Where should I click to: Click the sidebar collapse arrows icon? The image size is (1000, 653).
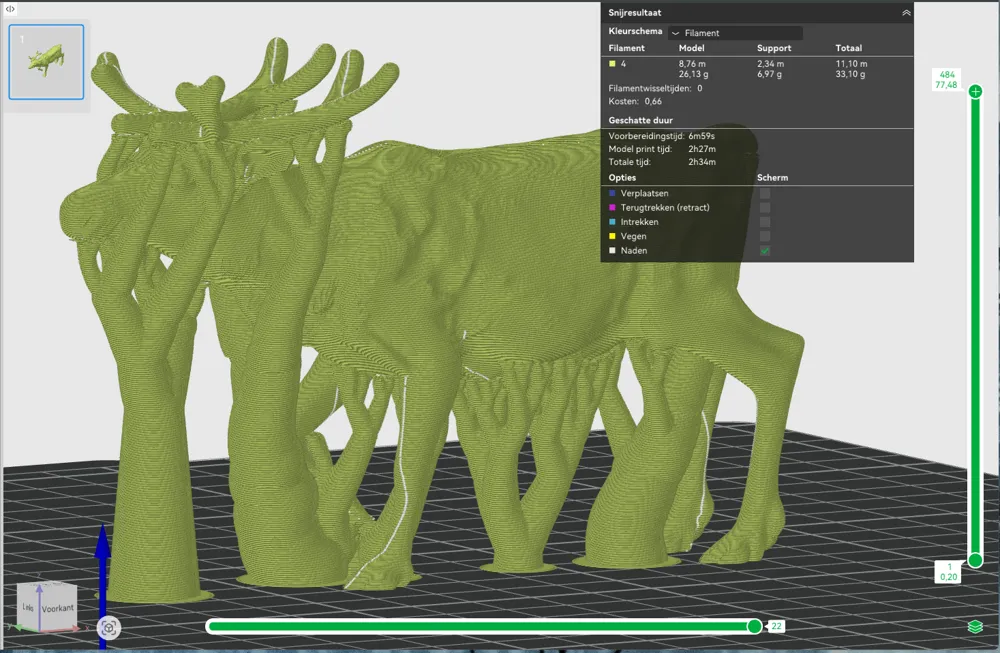point(10,9)
